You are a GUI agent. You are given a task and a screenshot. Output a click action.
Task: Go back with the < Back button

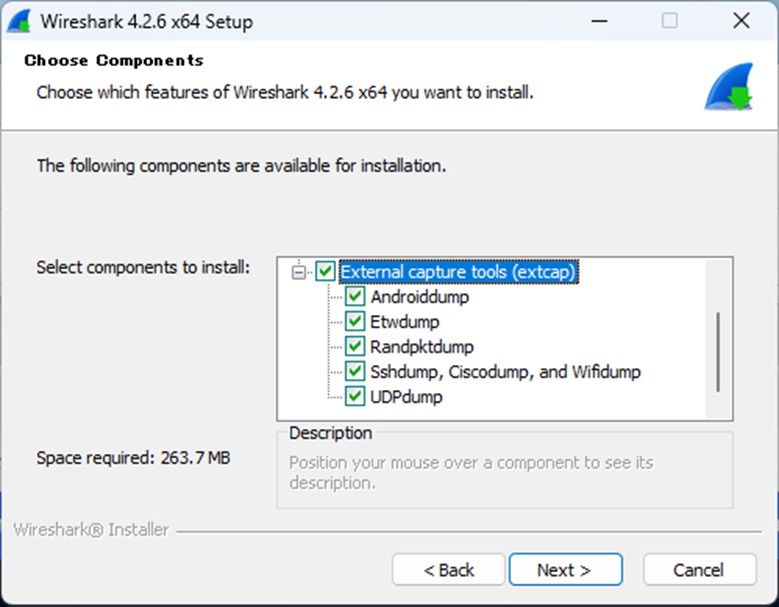(449, 570)
